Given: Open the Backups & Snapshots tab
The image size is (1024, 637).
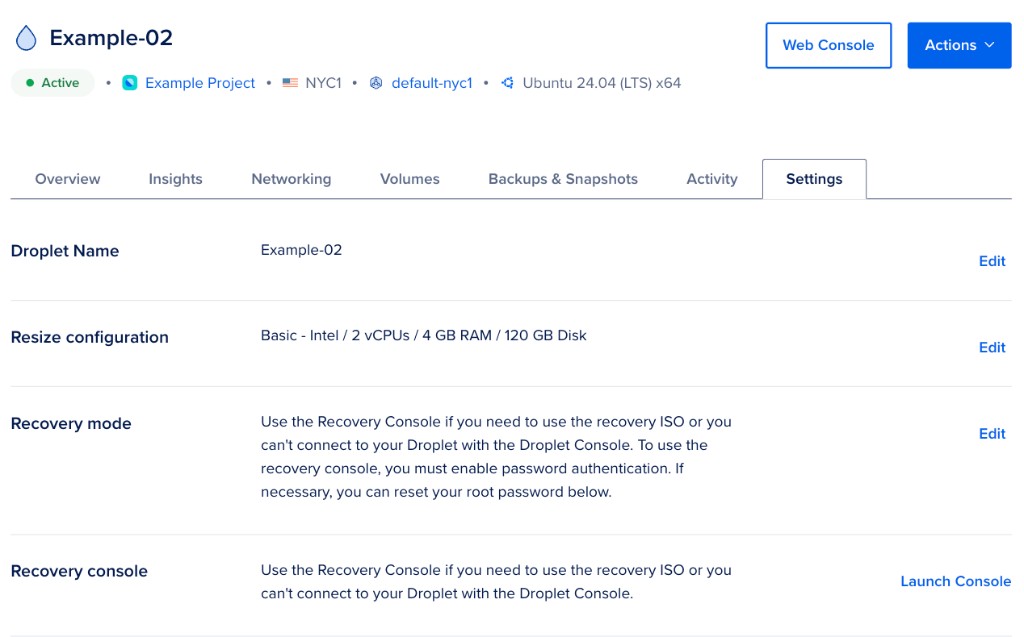Looking at the screenshot, I should pyautogui.click(x=563, y=179).
